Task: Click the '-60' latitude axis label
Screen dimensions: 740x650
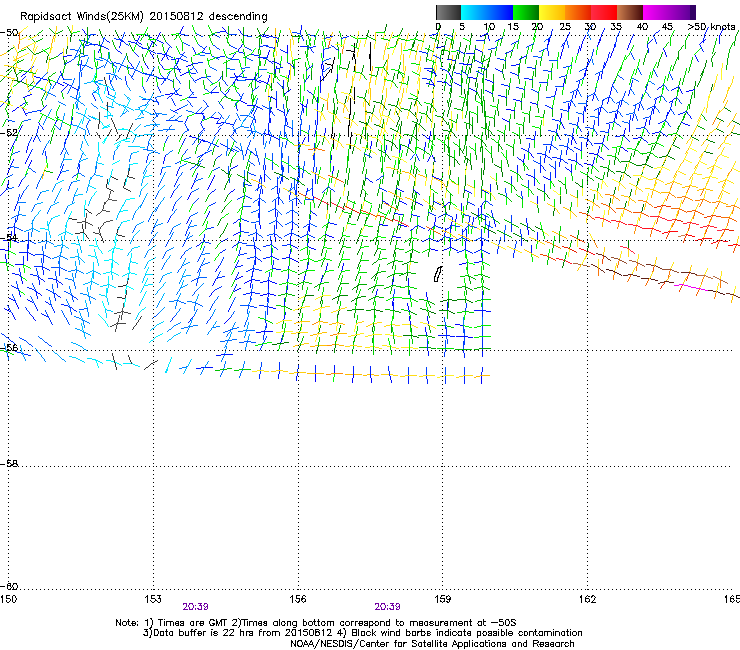Action: (9, 586)
